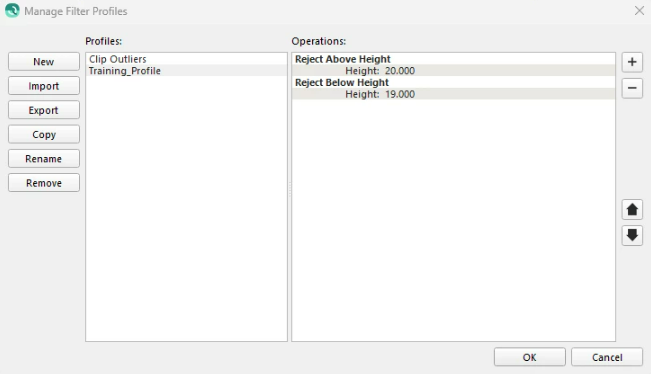This screenshot has height=374, width=651.
Task: Click the application logo in title bar
Action: (x=12, y=11)
